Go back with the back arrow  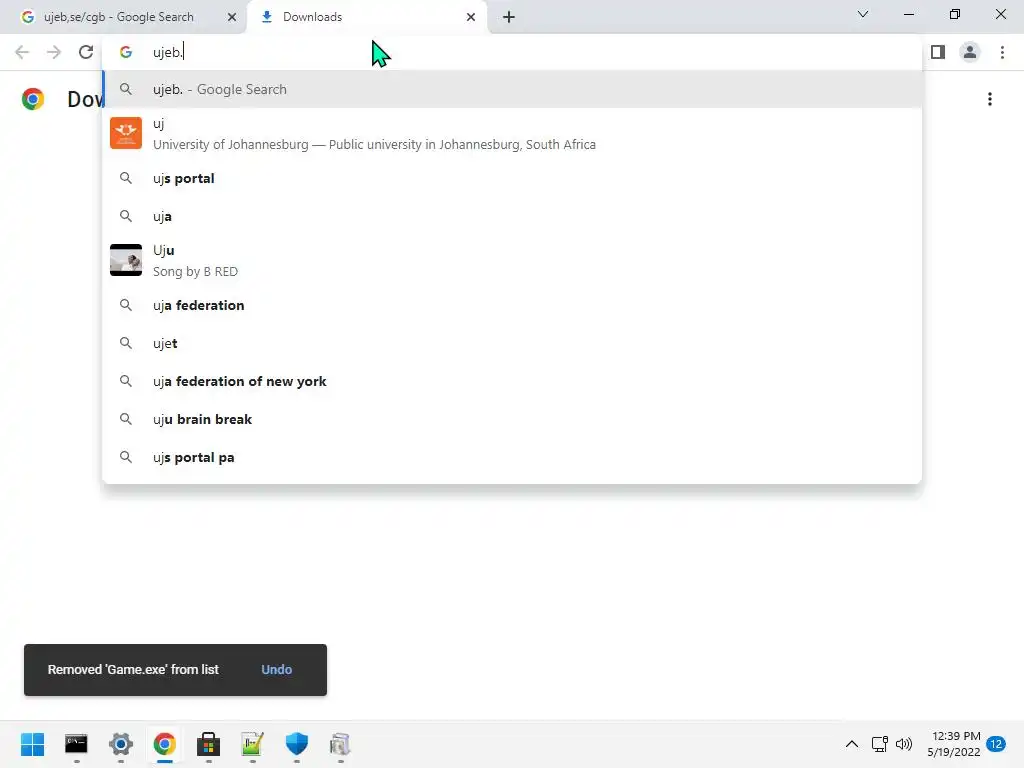tap(22, 52)
